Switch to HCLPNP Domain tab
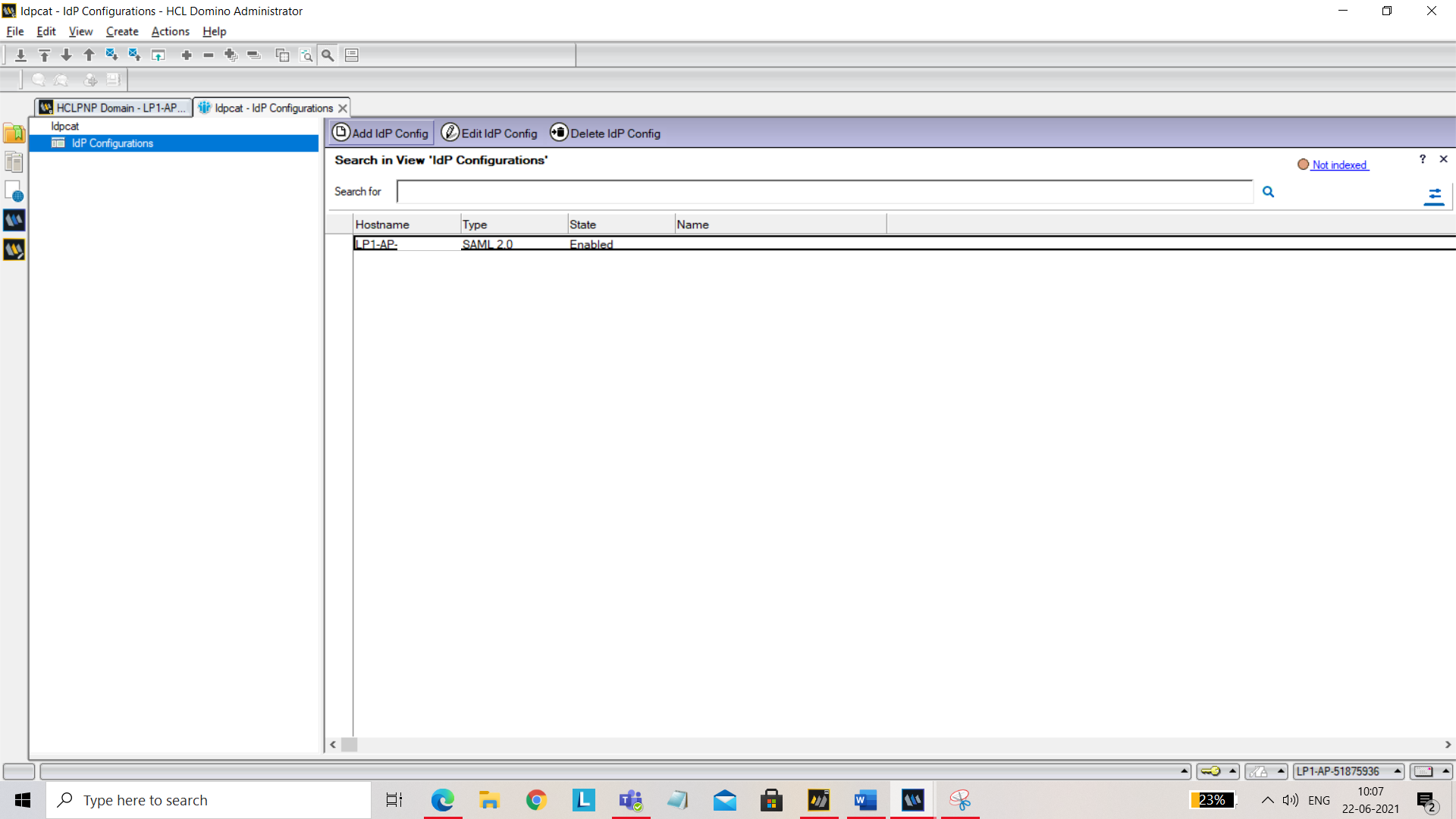Viewport: 1456px width, 819px height. 114,108
